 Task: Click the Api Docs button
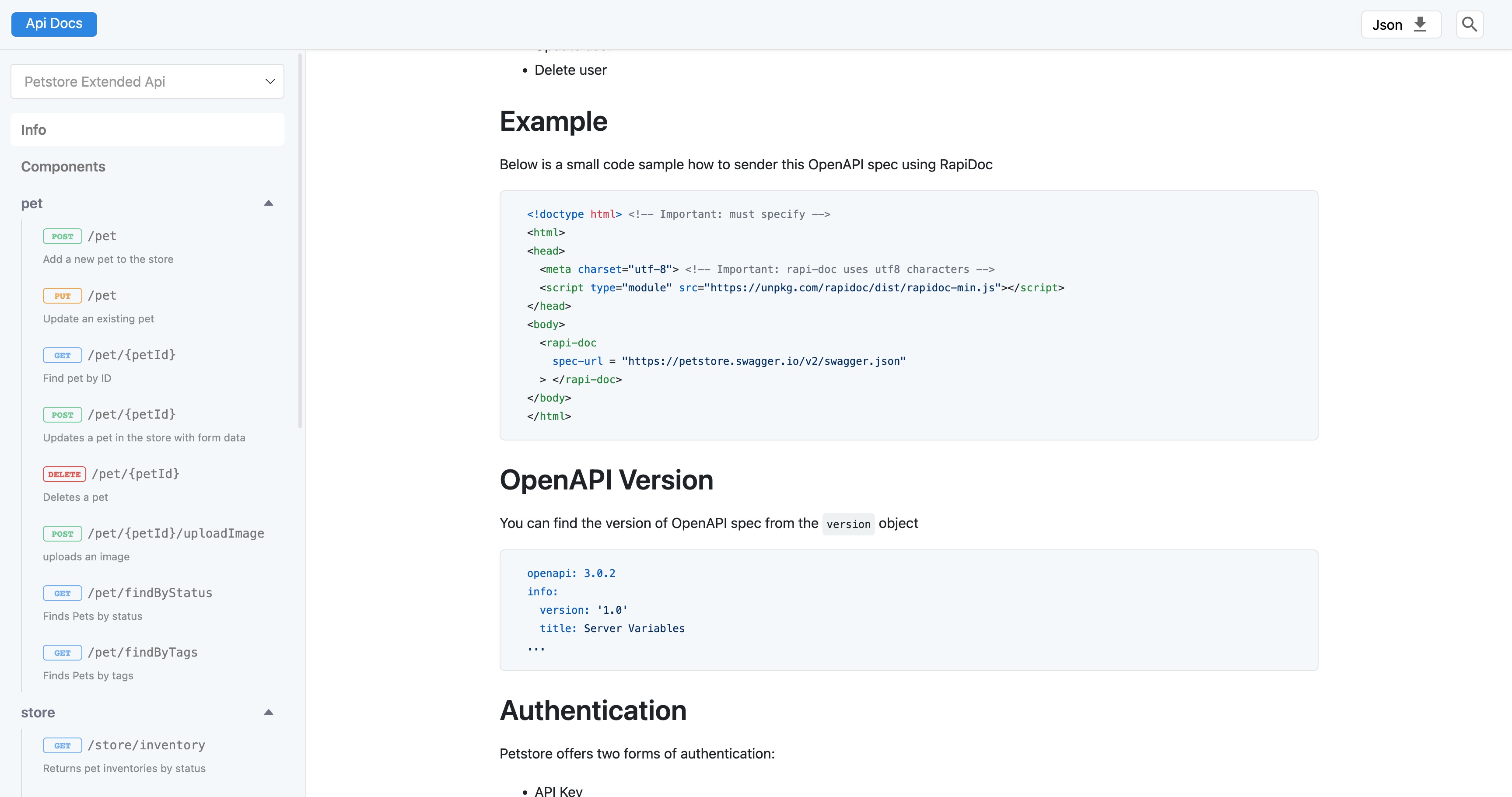coord(54,24)
